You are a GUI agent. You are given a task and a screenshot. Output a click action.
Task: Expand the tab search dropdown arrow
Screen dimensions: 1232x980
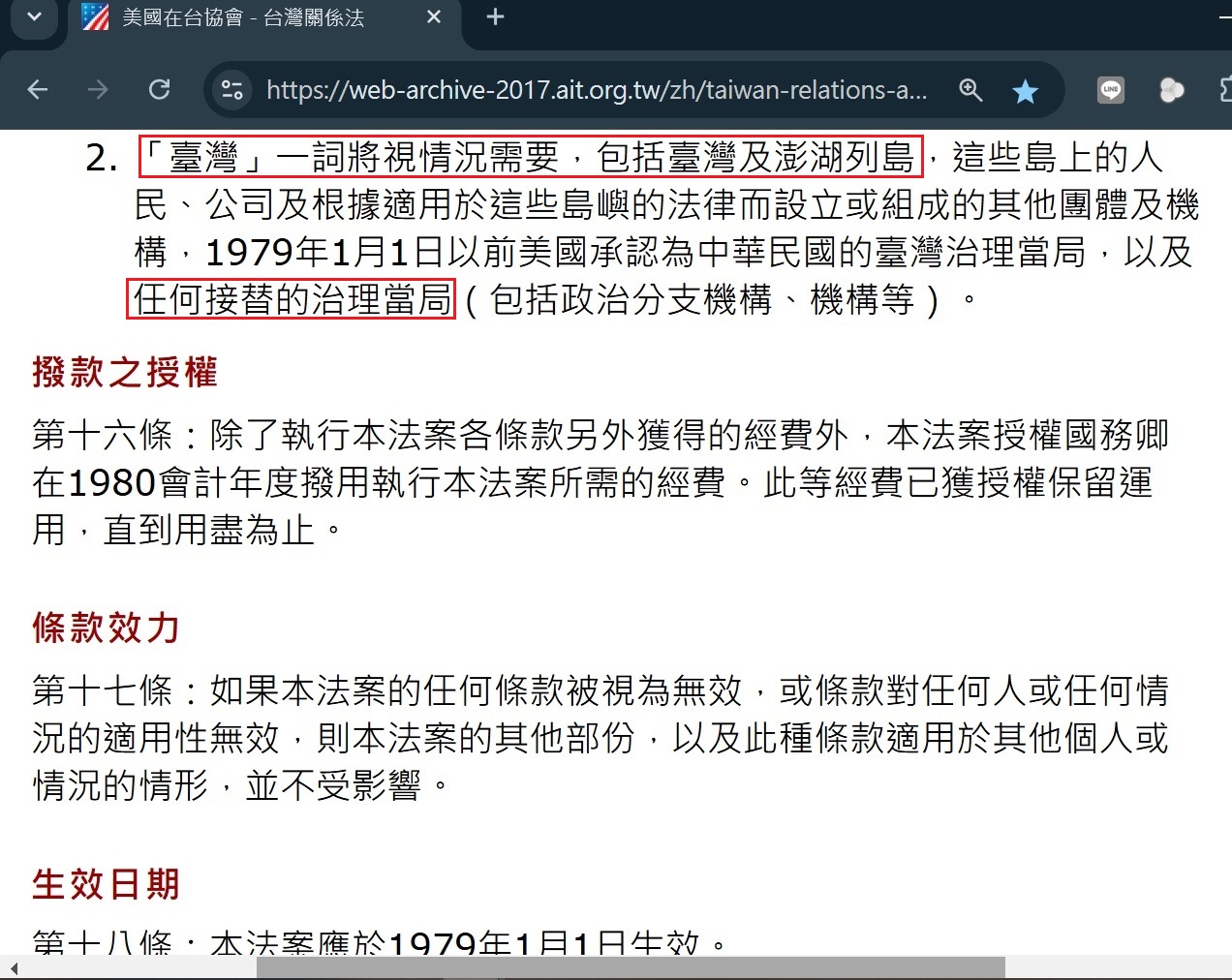click(x=35, y=17)
